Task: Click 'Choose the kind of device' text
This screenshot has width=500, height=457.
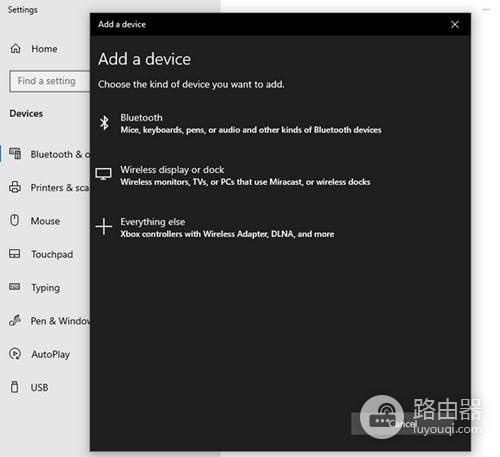Action: coord(191,84)
